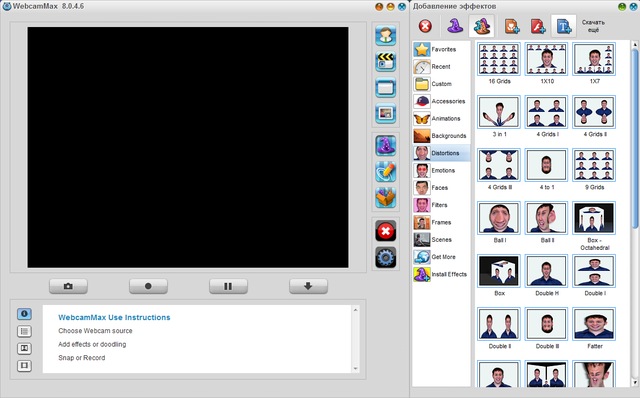
Task: Open the Backgrounds category
Action: tap(441, 136)
